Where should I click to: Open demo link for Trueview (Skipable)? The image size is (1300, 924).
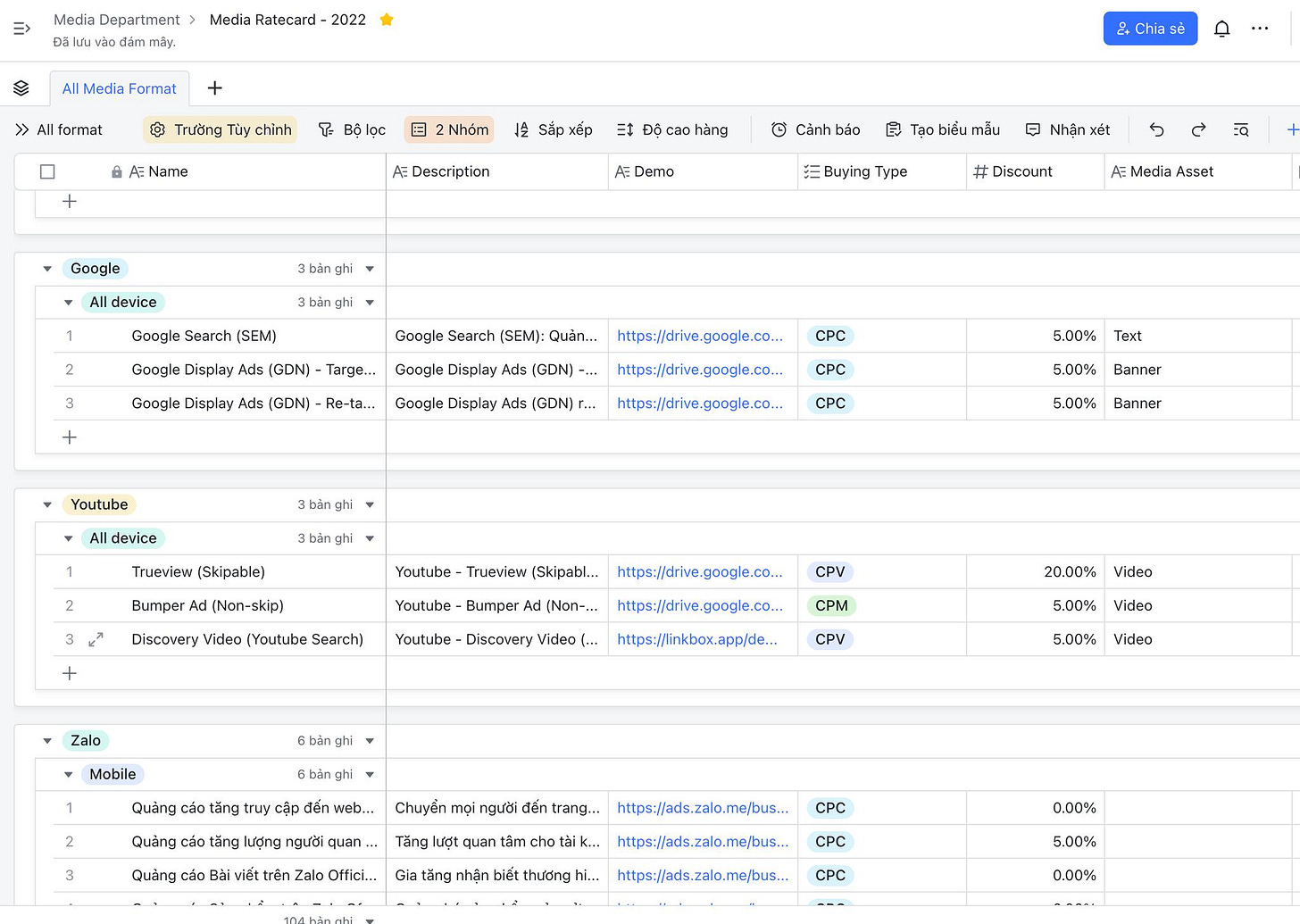pos(700,571)
